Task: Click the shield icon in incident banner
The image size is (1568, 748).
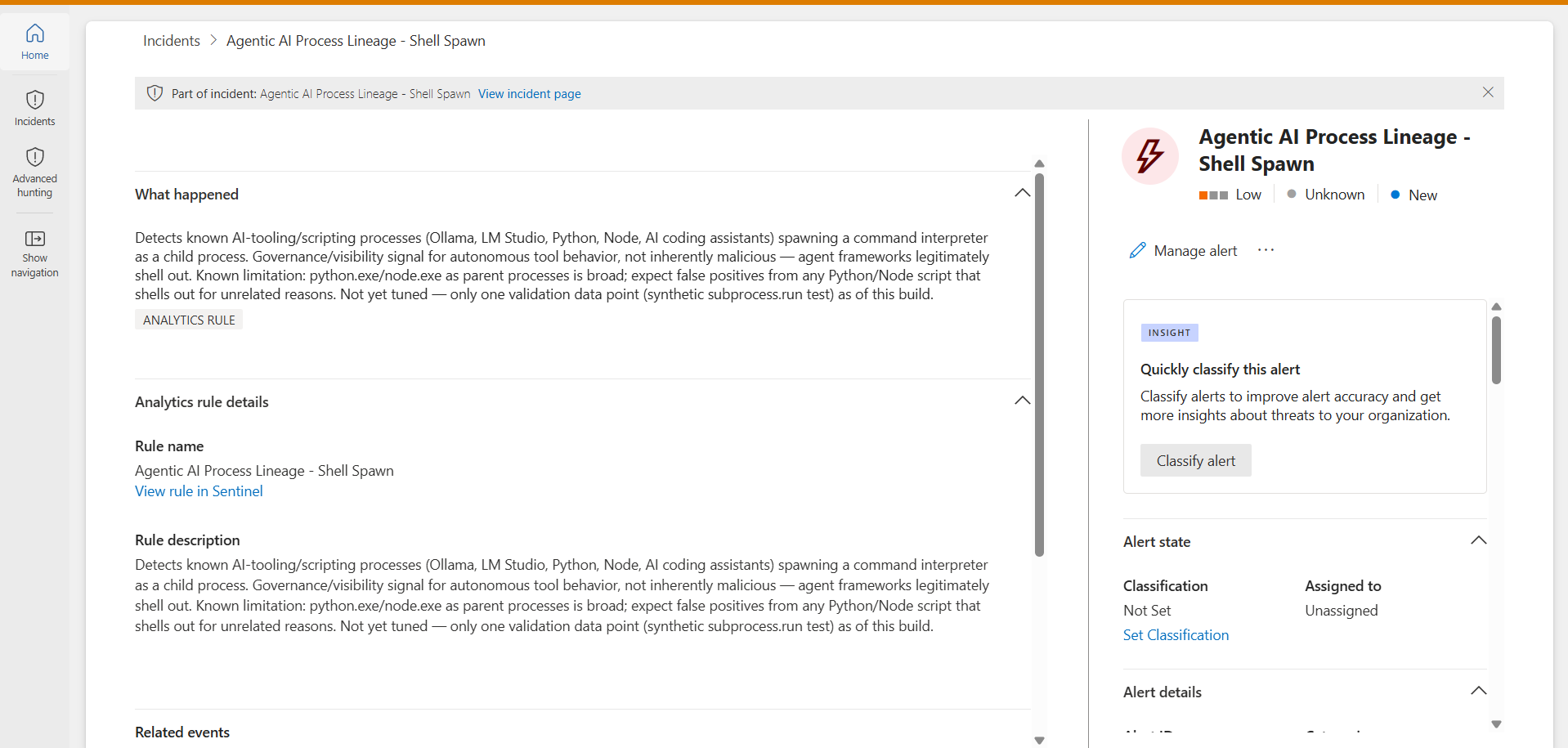Action: [x=155, y=93]
